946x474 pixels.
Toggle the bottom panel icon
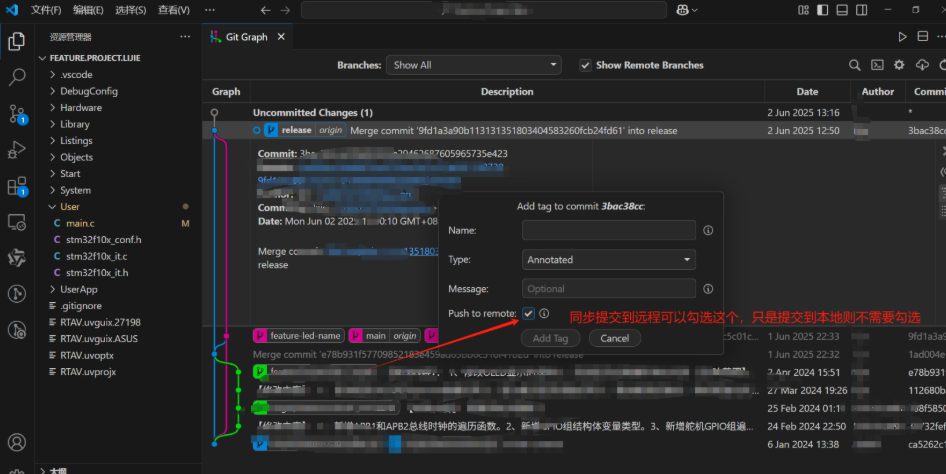(842, 10)
